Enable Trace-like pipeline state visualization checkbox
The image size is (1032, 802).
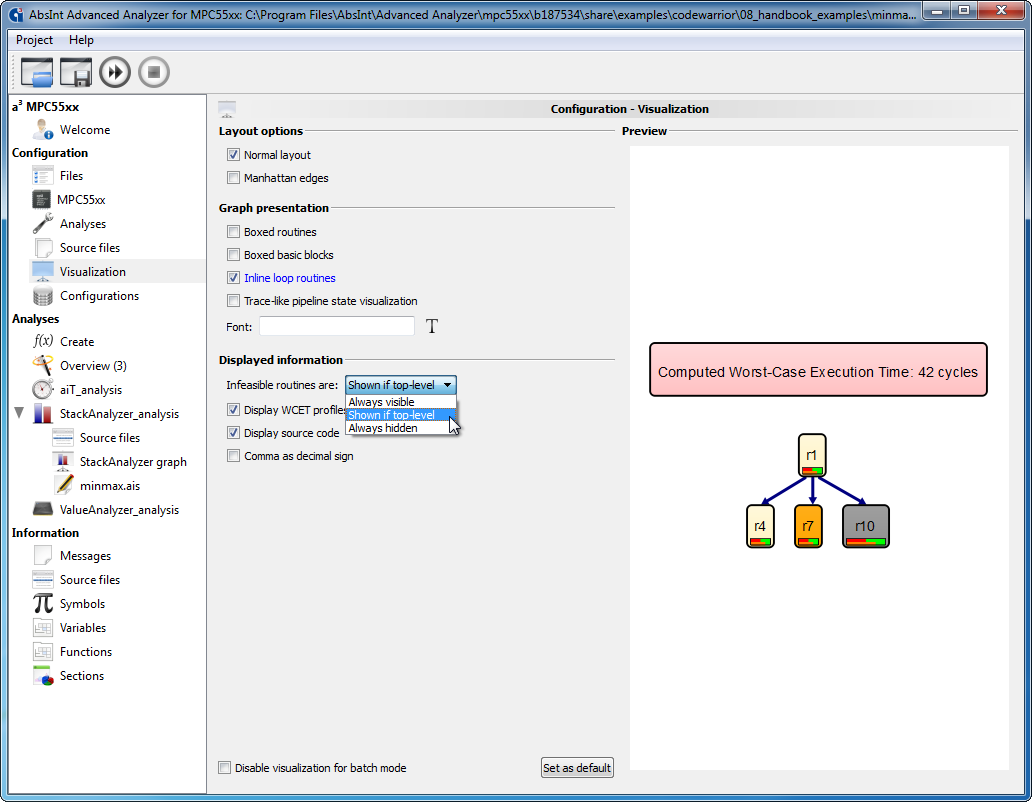233,301
